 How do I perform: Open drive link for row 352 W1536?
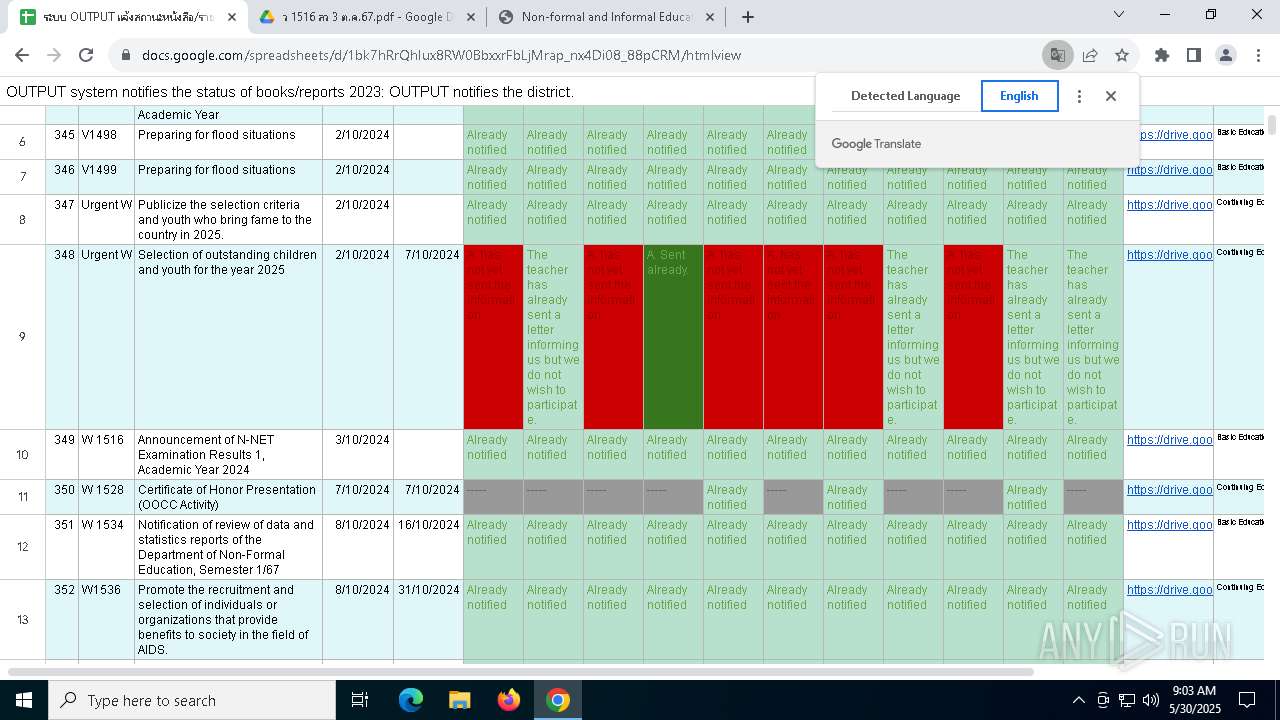click(x=1169, y=590)
